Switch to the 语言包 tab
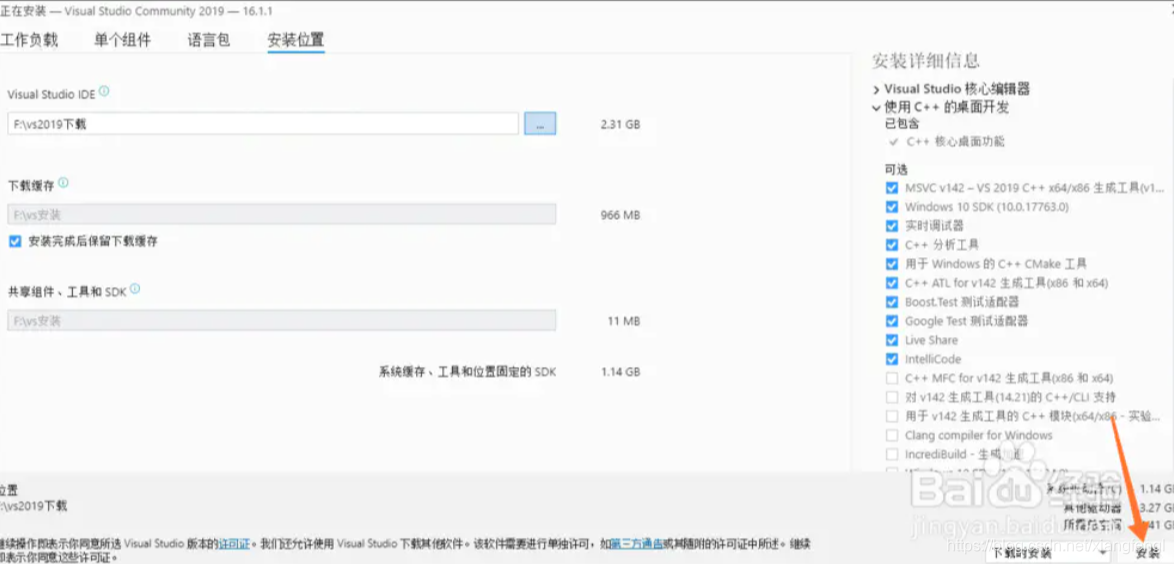 pyautogui.click(x=209, y=40)
